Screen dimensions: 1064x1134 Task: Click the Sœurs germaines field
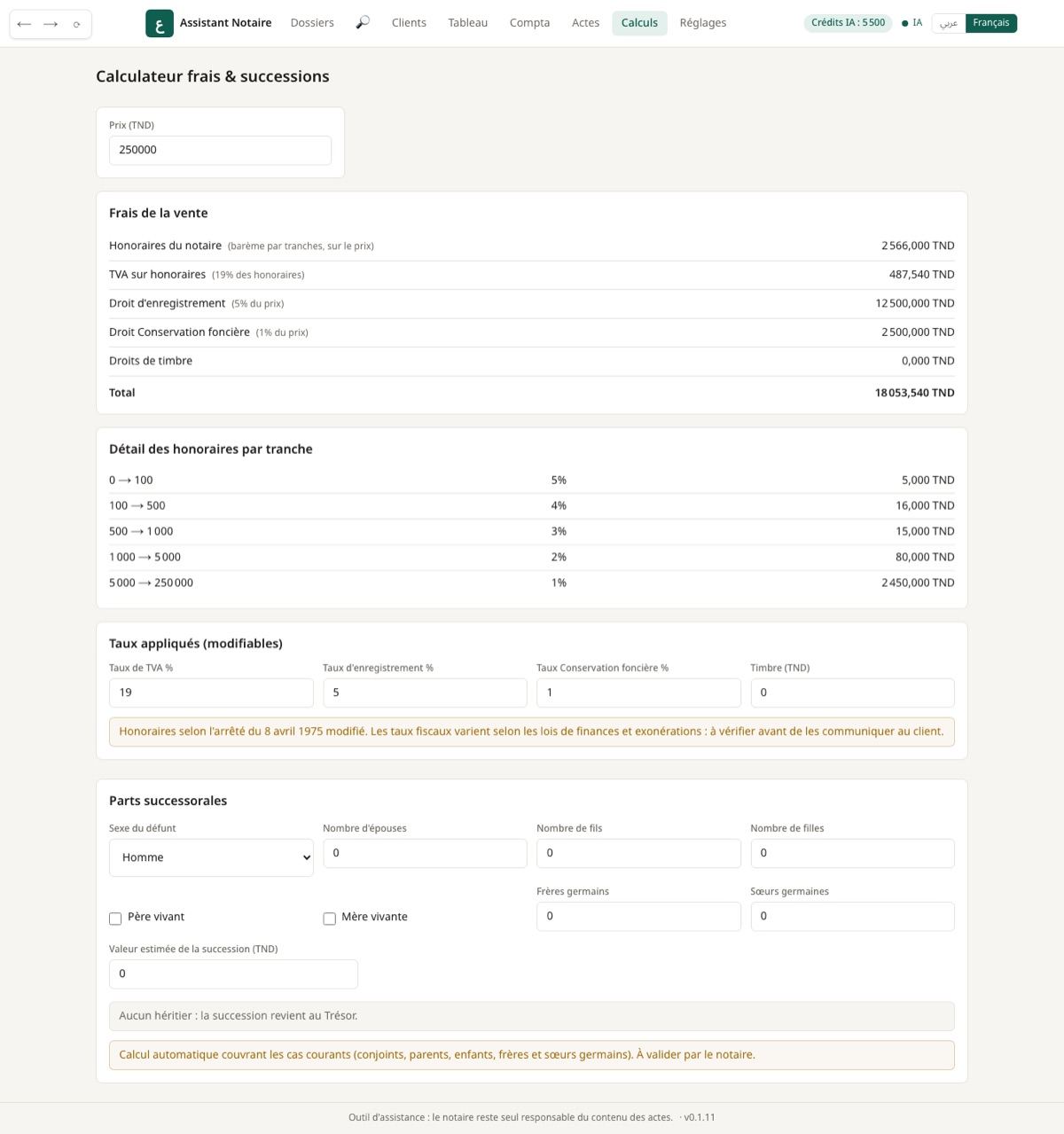(x=852, y=916)
